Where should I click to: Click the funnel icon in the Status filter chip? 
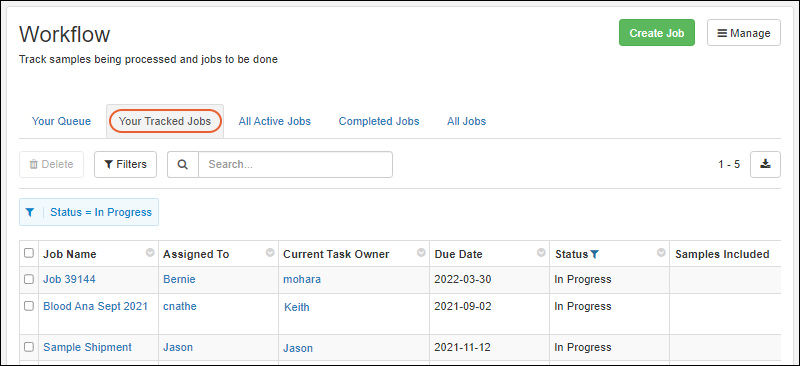coord(30,212)
